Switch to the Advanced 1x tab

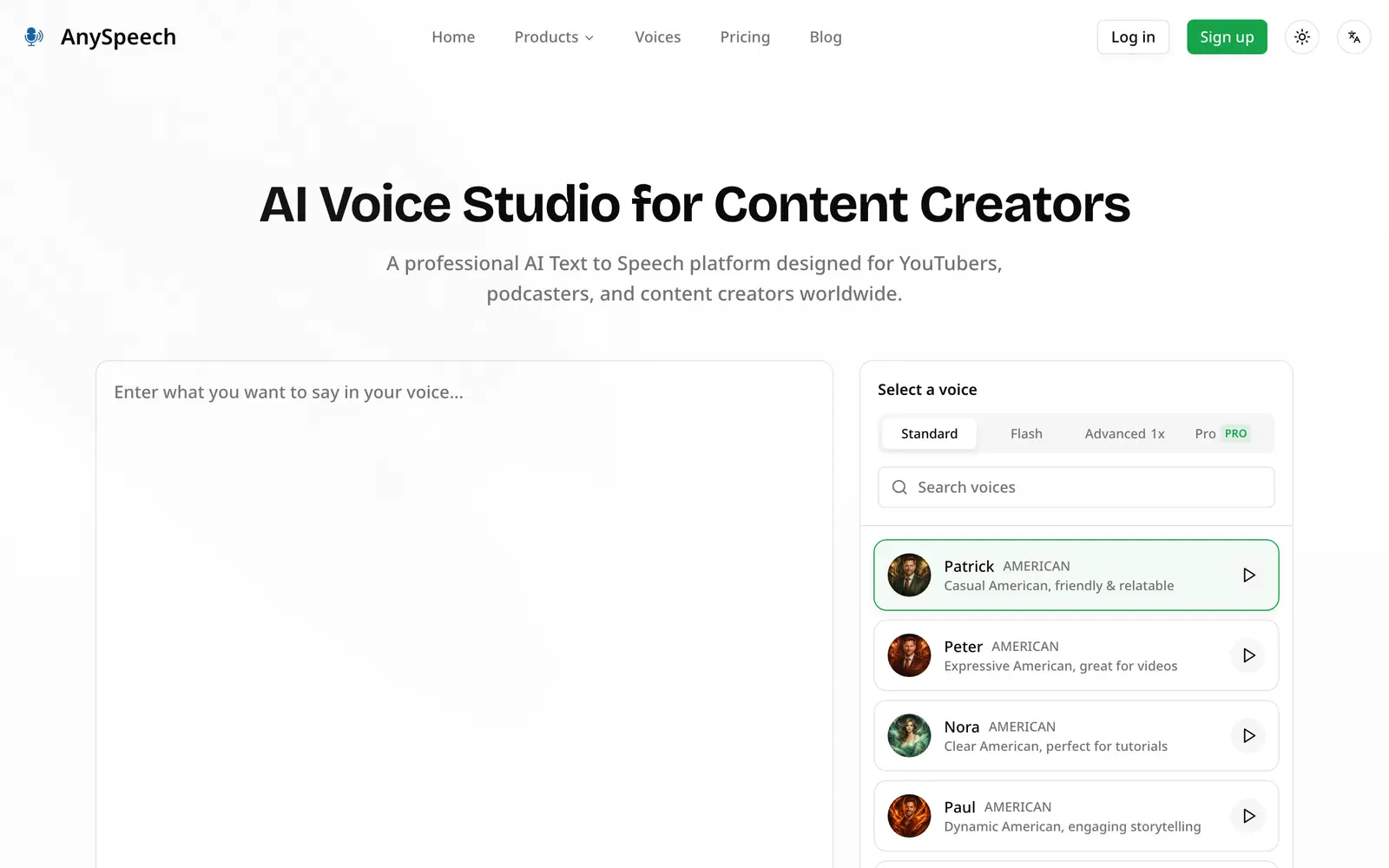(x=1124, y=433)
